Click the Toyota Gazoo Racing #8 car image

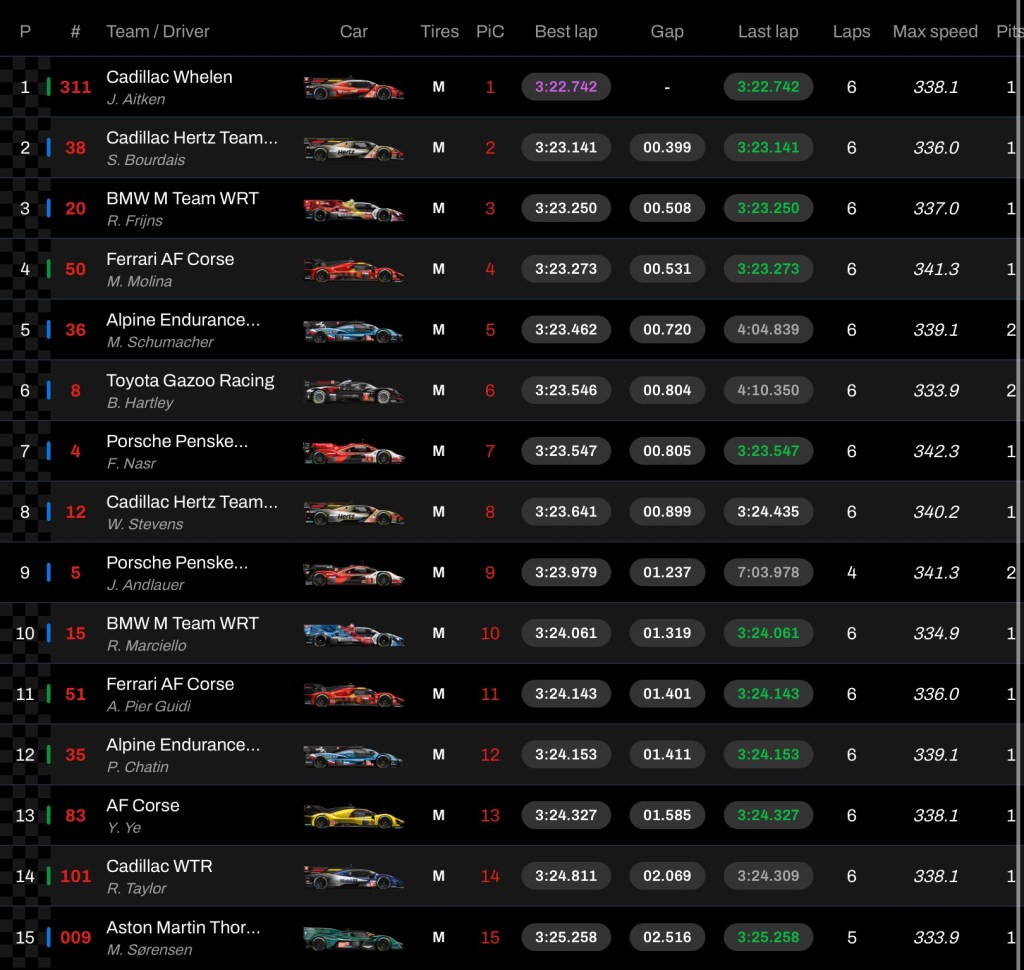pyautogui.click(x=354, y=391)
